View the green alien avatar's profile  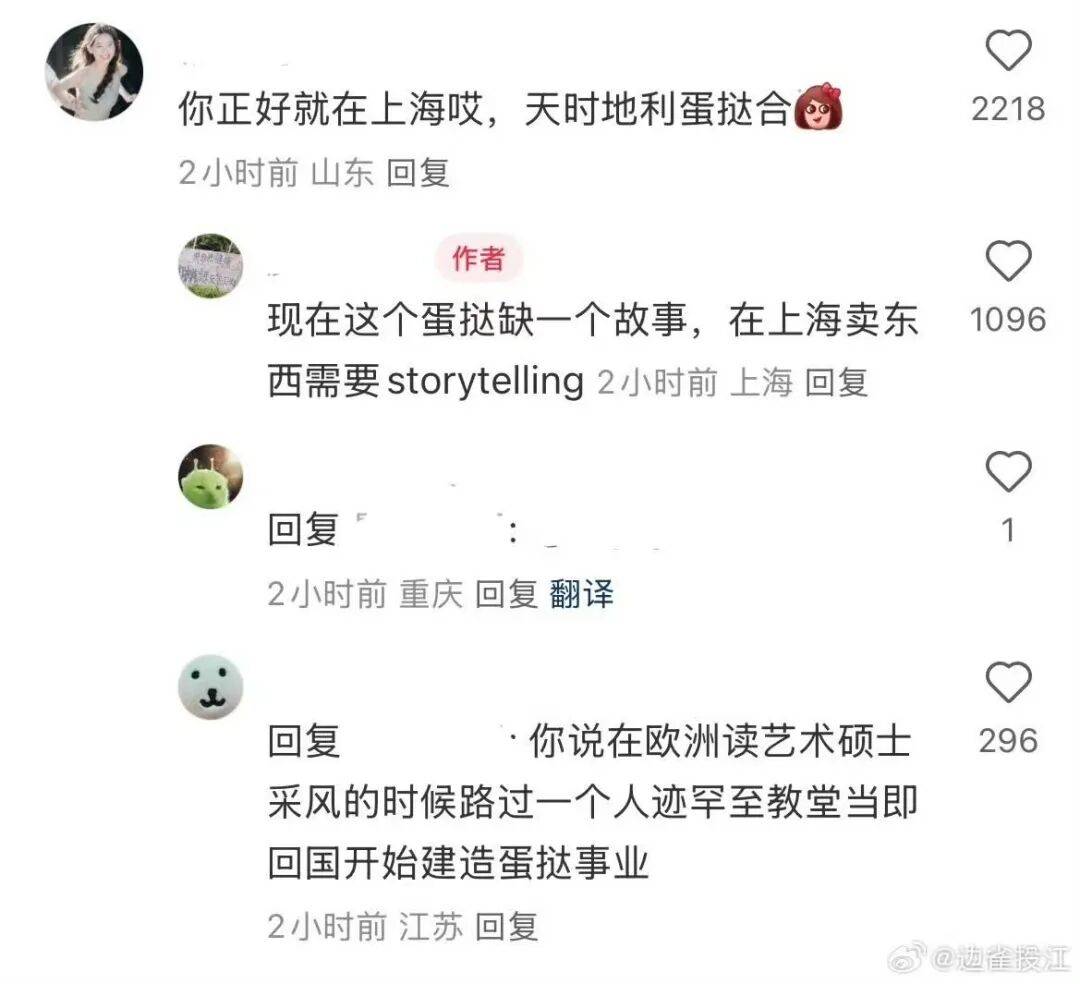[210, 477]
